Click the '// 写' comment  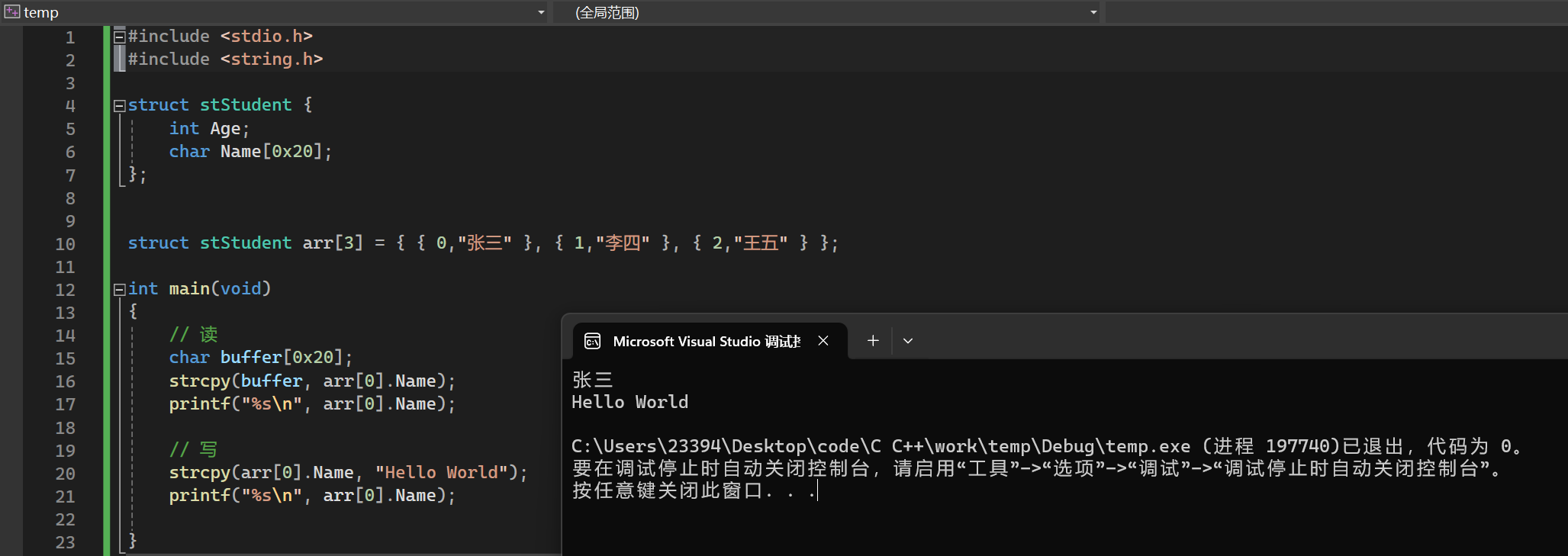coord(194,449)
